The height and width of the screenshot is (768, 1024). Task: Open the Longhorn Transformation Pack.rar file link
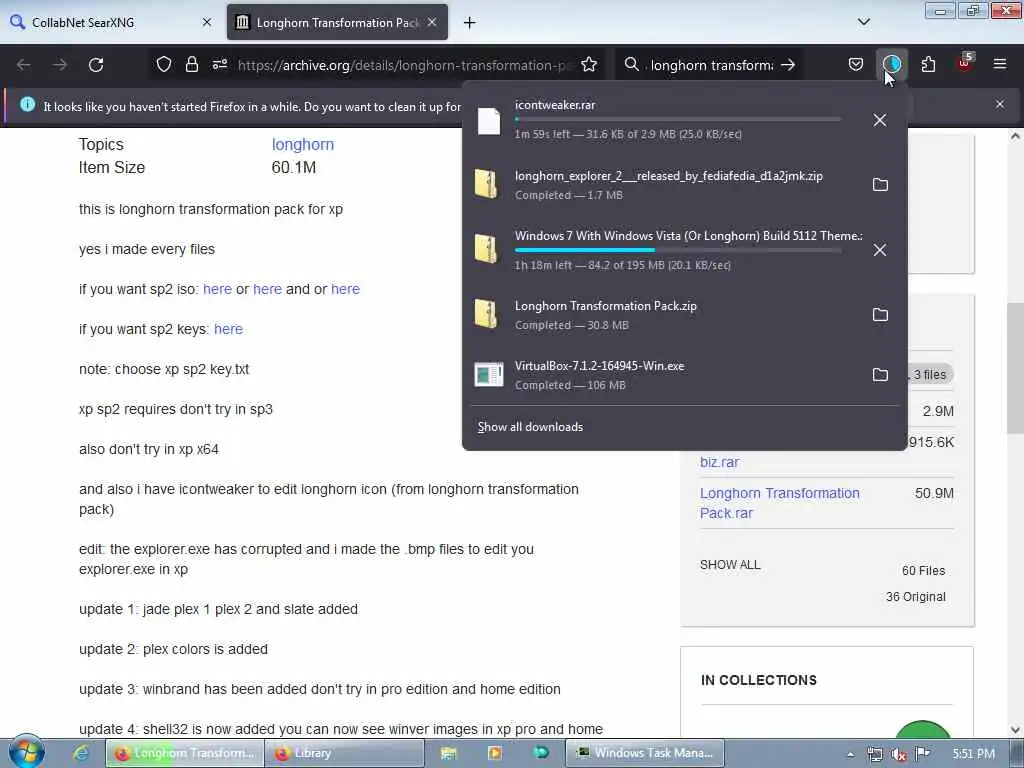(780, 503)
